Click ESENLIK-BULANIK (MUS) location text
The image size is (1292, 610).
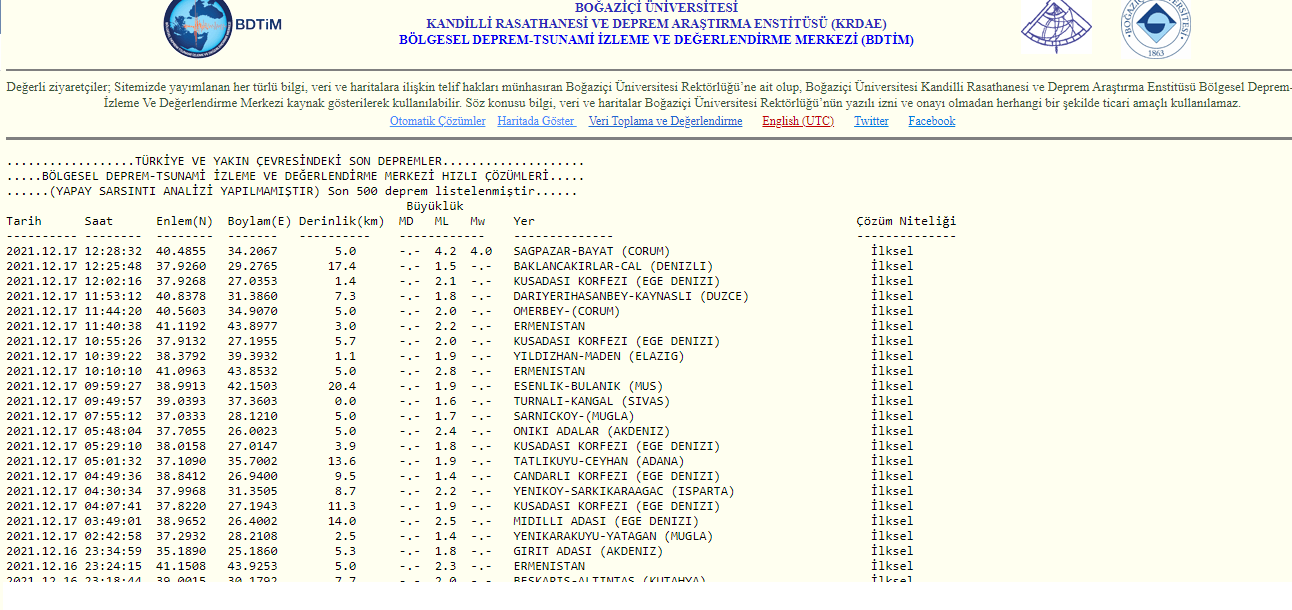tap(588, 386)
